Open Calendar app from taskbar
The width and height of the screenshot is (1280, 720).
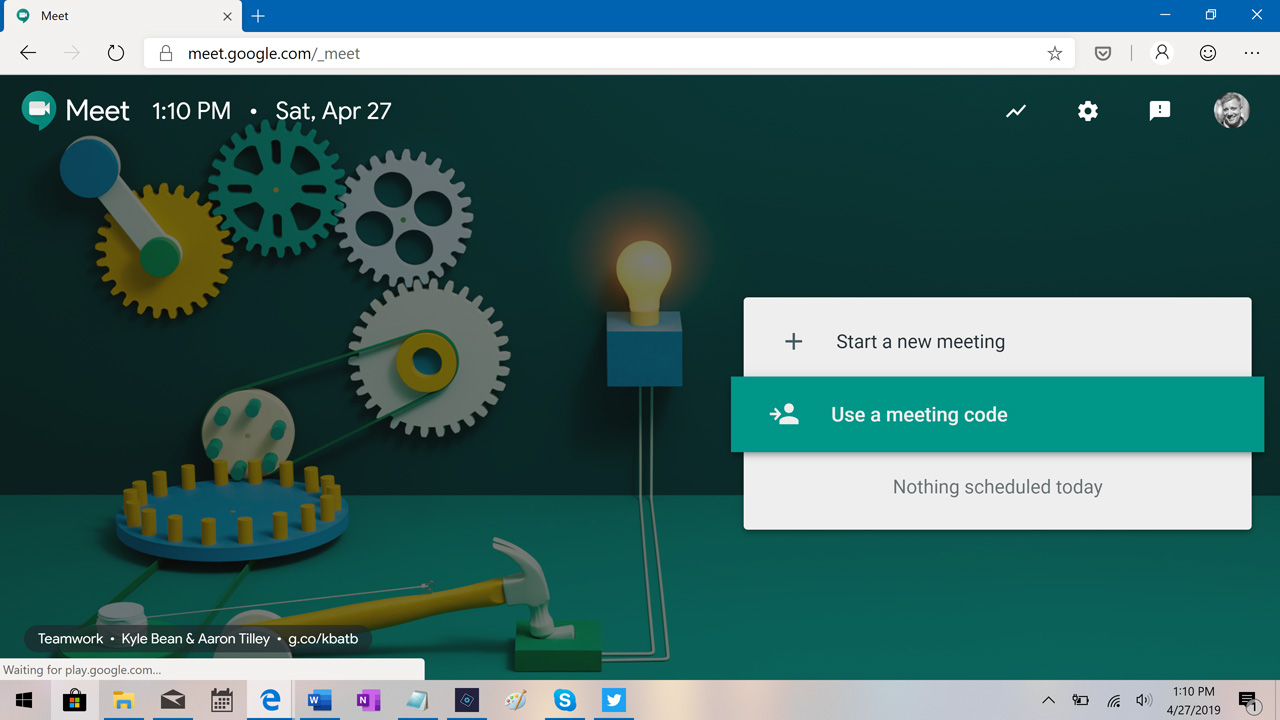(222, 701)
